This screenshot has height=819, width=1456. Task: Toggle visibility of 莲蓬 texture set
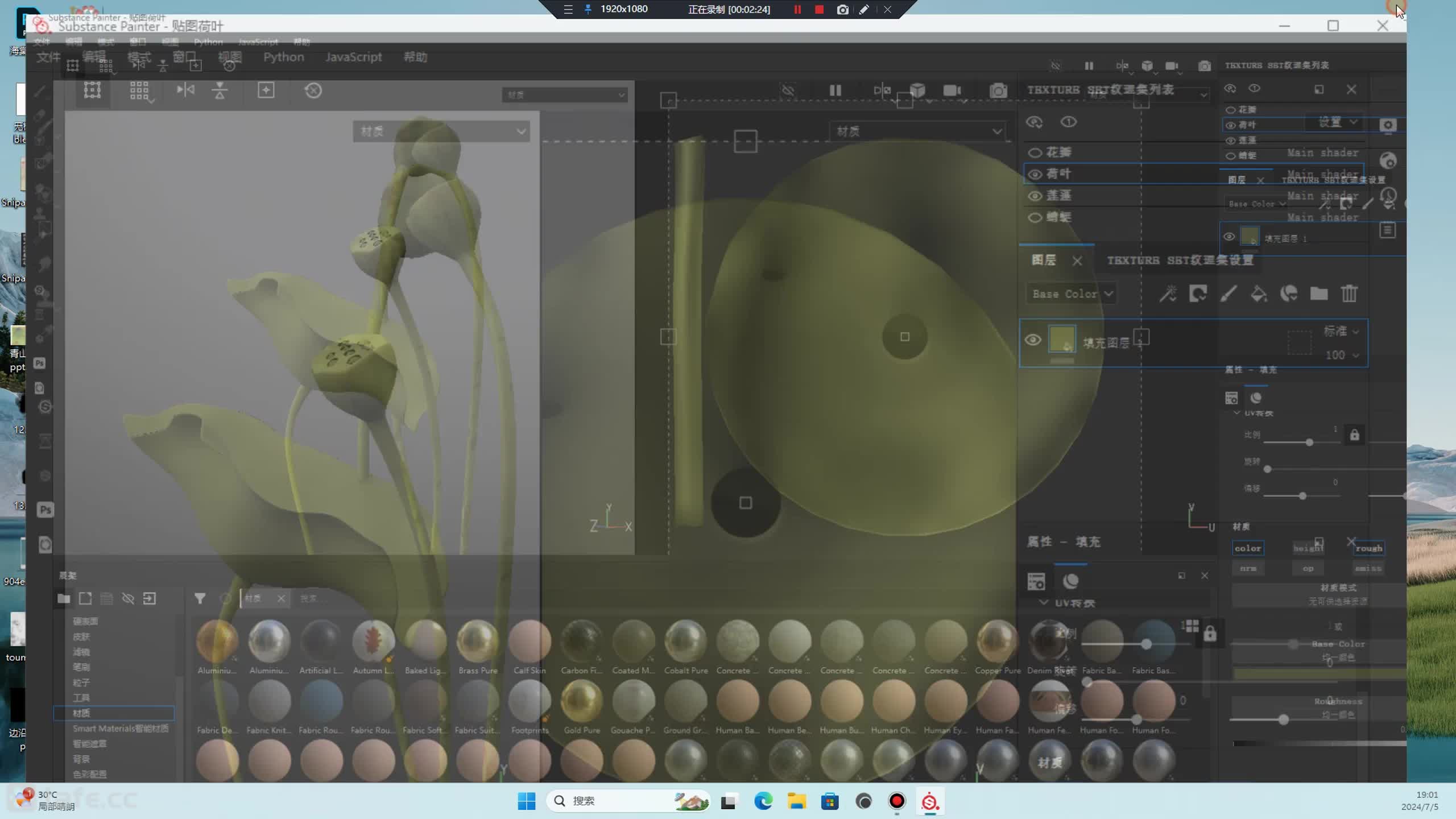[1035, 196]
